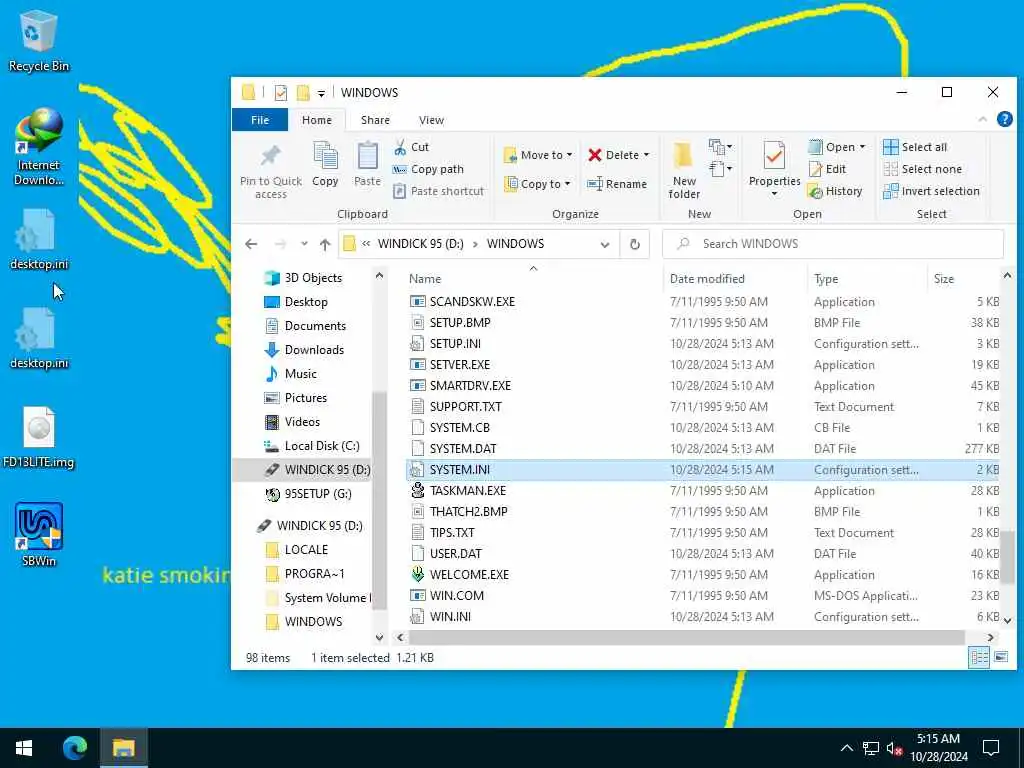The width and height of the screenshot is (1024, 768).
Task: Click WINDICK 95 (D:) in address bar
Action: pos(421,244)
